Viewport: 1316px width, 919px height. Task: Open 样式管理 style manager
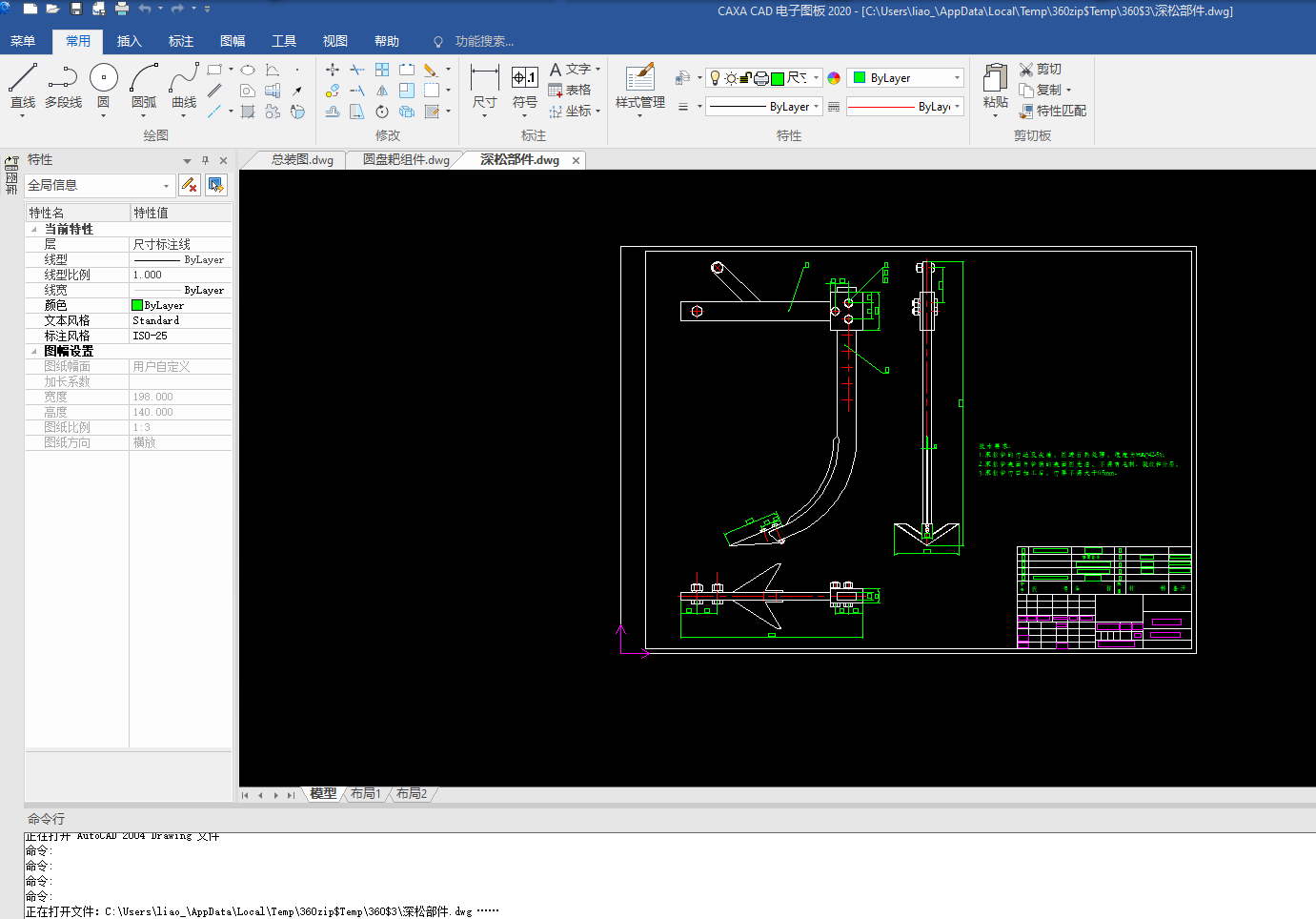click(639, 78)
